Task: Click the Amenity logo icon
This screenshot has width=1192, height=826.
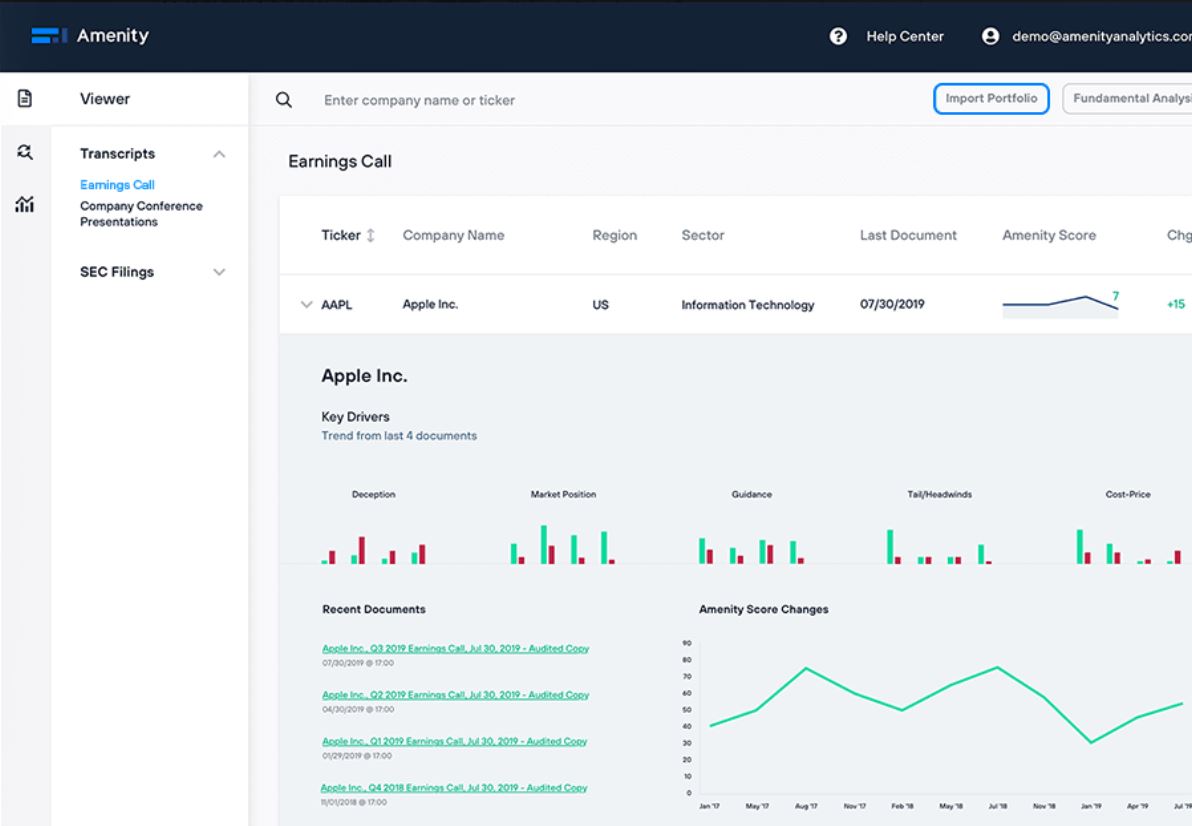Action: click(x=48, y=36)
